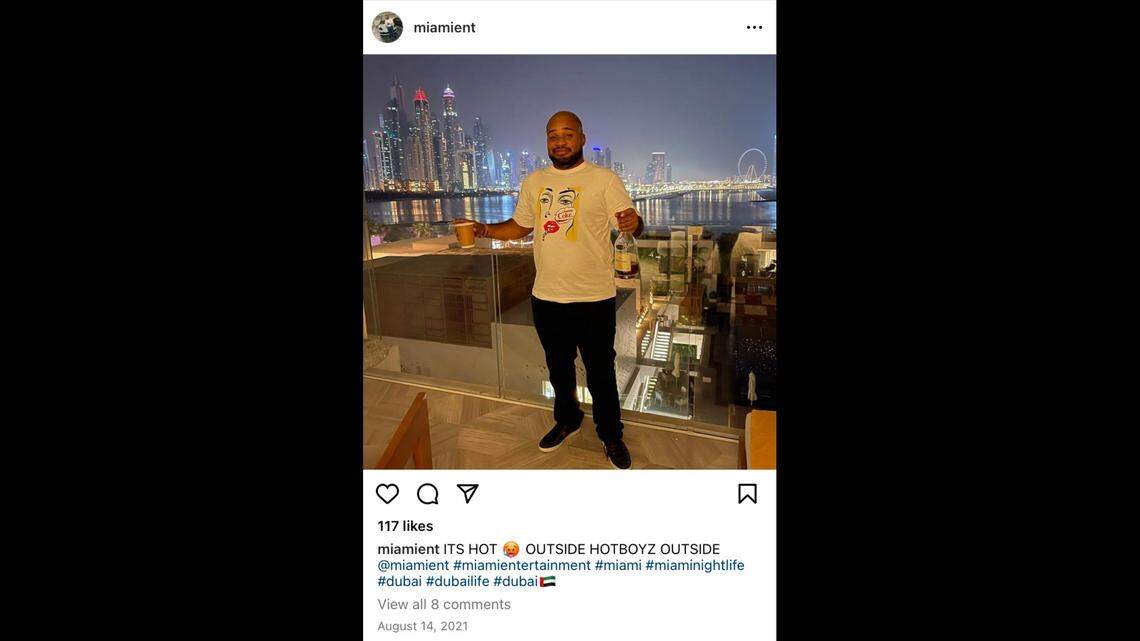1140x641 pixels.
Task: Open the #miamientertainment hashtag
Action: (x=521, y=565)
